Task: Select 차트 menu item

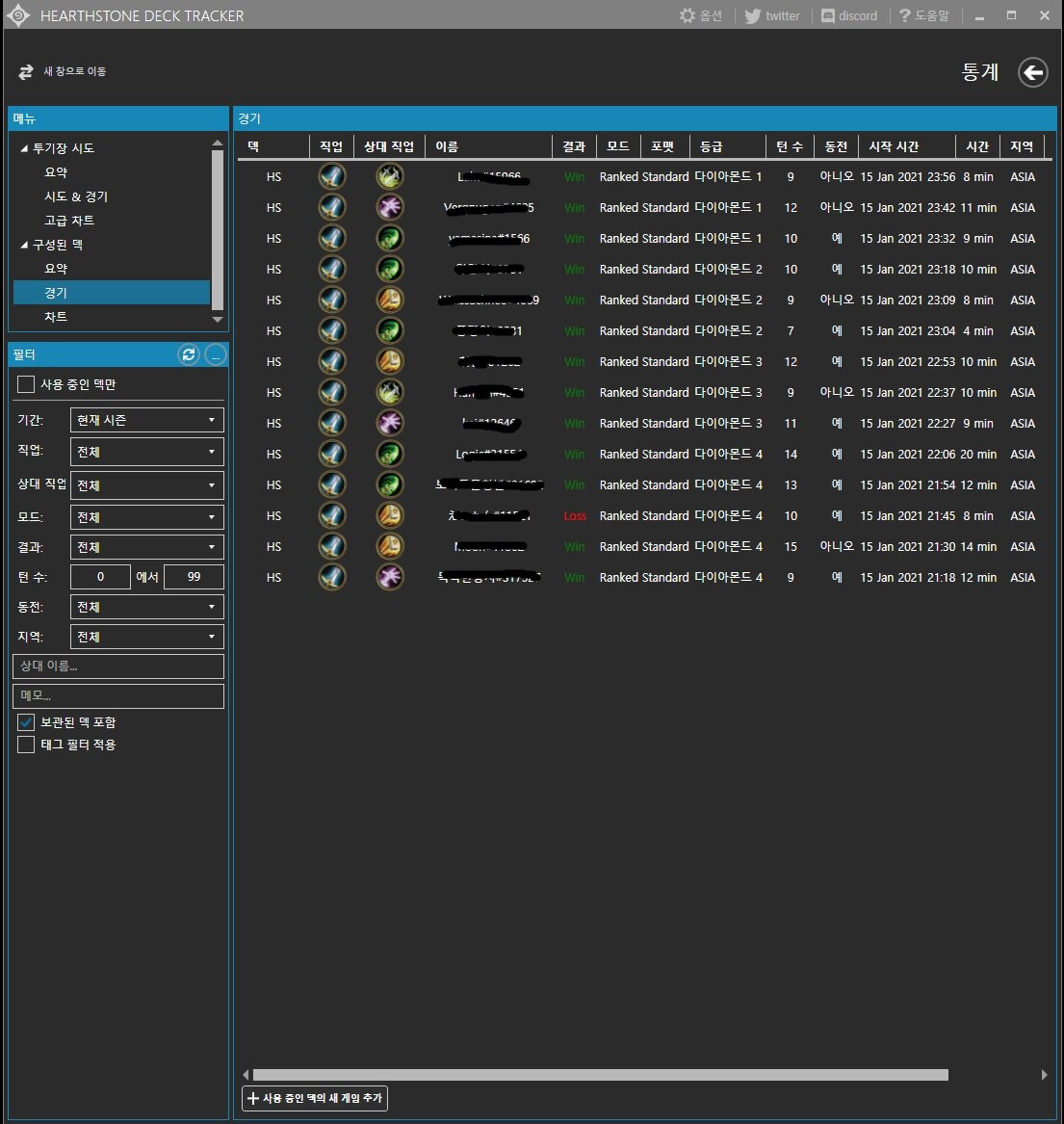Action: 56,316
